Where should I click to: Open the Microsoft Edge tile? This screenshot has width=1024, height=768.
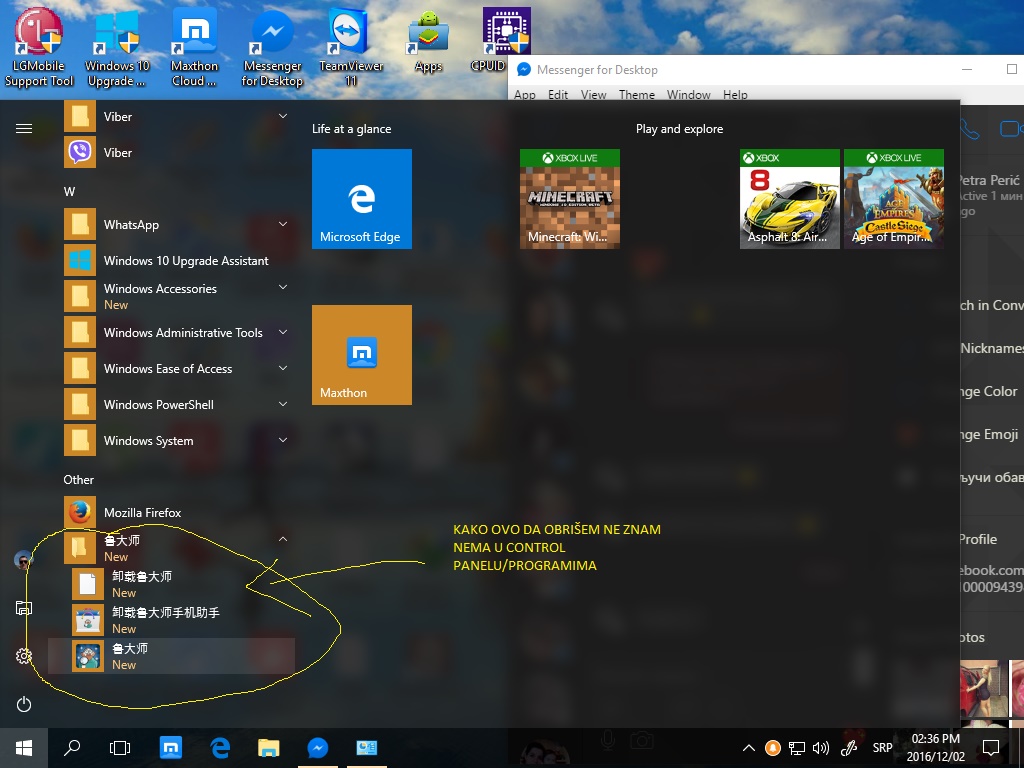[x=362, y=199]
